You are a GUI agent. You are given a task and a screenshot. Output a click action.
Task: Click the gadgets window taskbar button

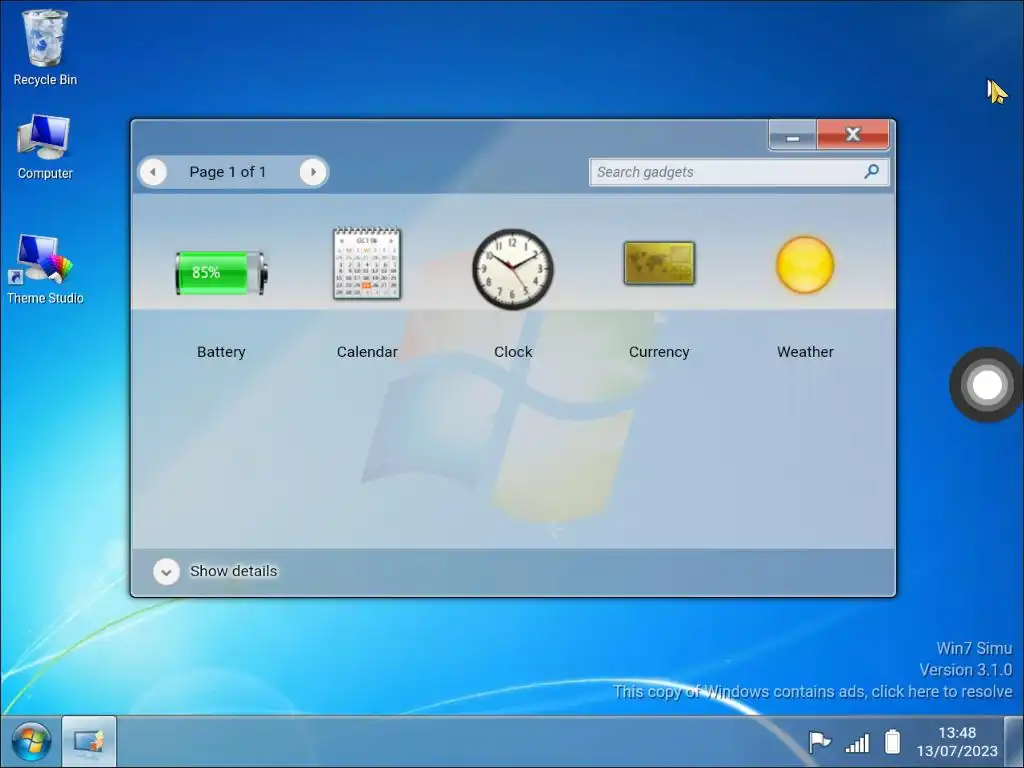pos(89,742)
